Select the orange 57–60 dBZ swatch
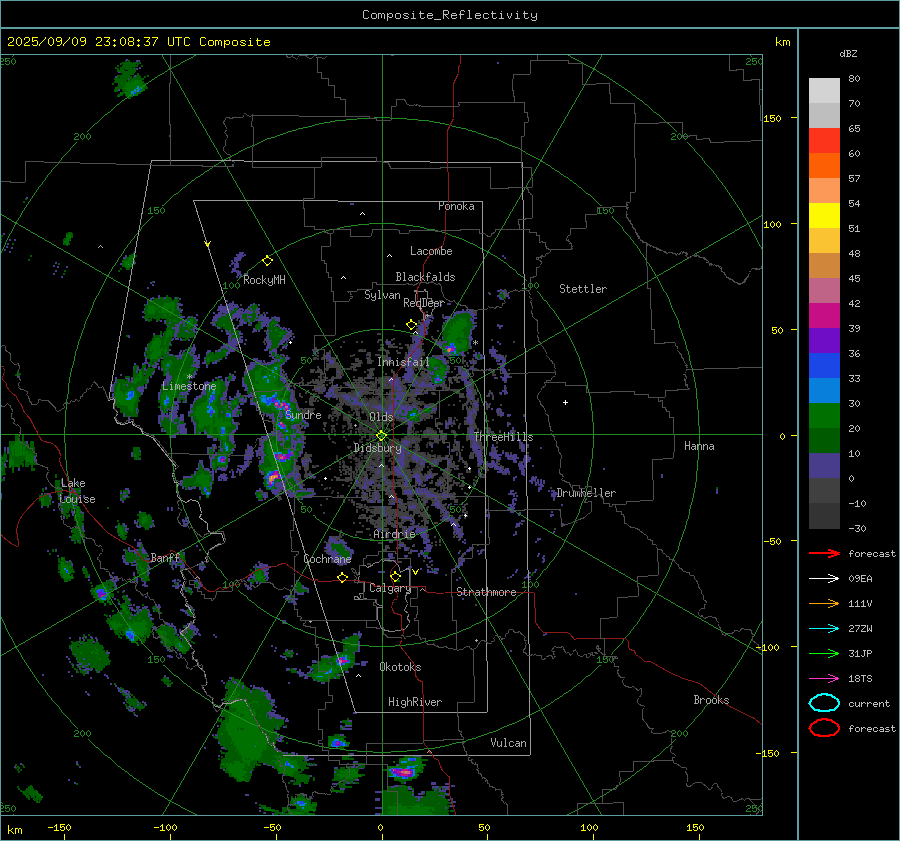900x841 pixels. click(824, 166)
